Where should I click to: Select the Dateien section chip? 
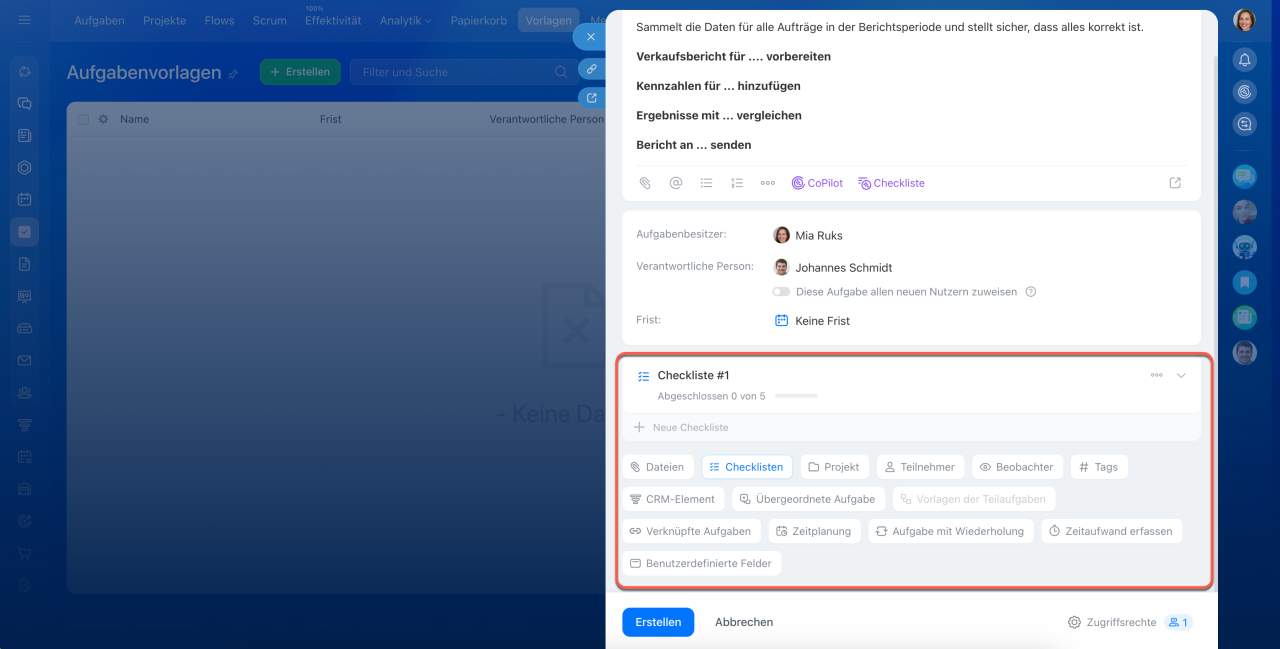point(658,467)
